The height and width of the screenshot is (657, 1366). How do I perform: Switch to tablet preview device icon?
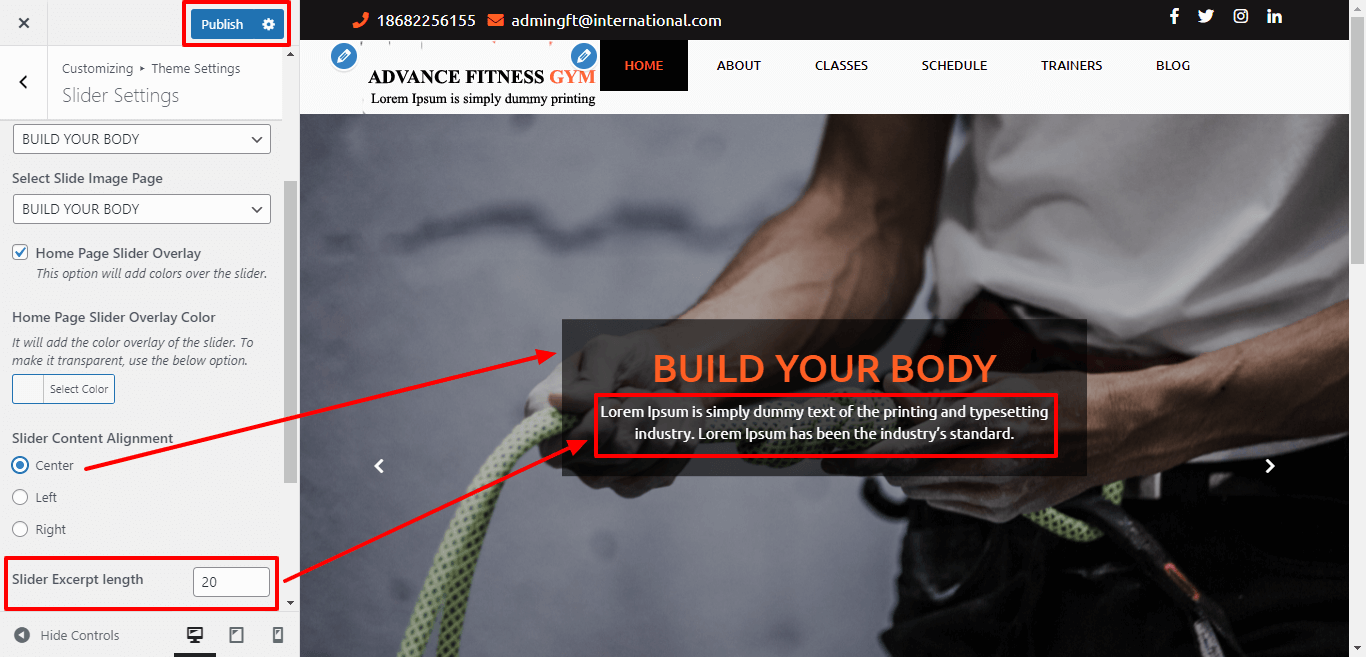tap(237, 635)
